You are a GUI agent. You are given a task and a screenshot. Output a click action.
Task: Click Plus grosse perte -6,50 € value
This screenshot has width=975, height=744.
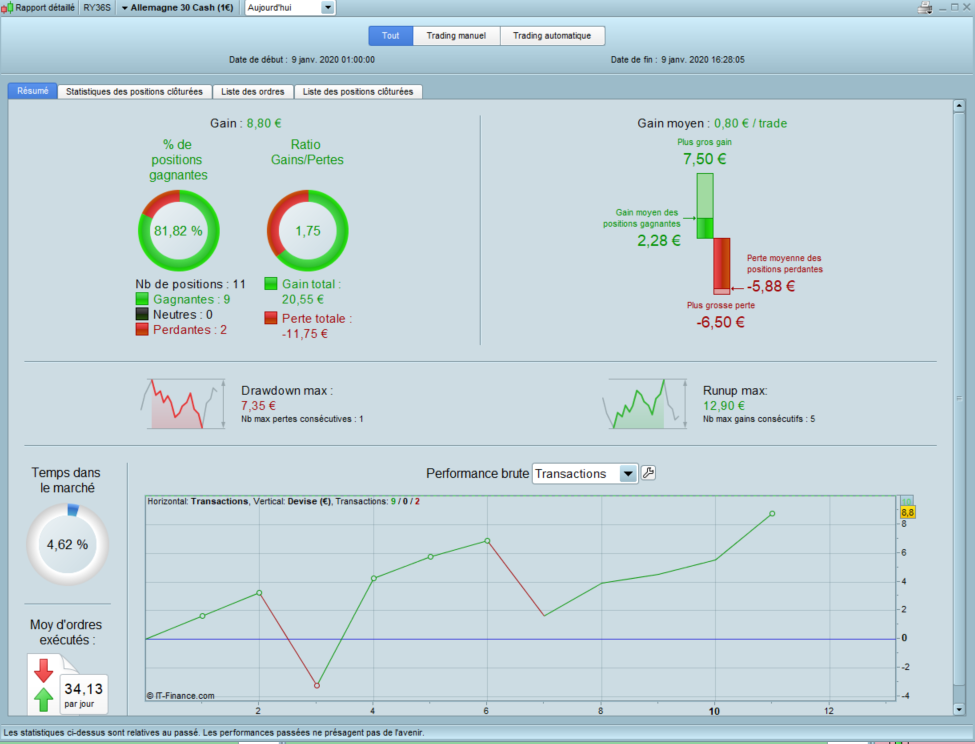(x=720, y=322)
